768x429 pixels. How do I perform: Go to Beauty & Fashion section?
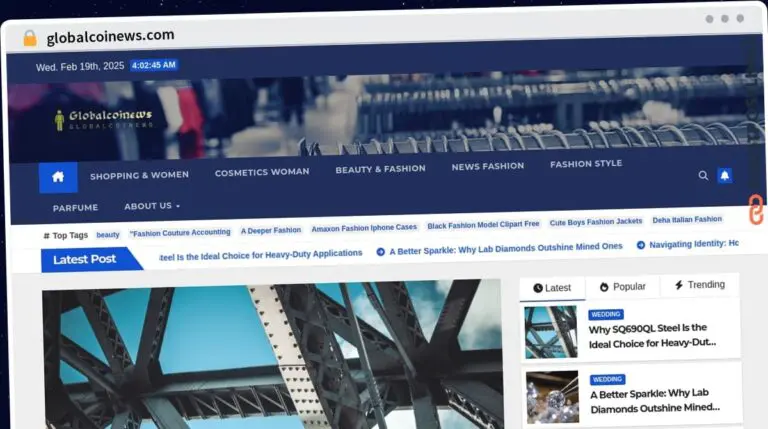click(381, 169)
